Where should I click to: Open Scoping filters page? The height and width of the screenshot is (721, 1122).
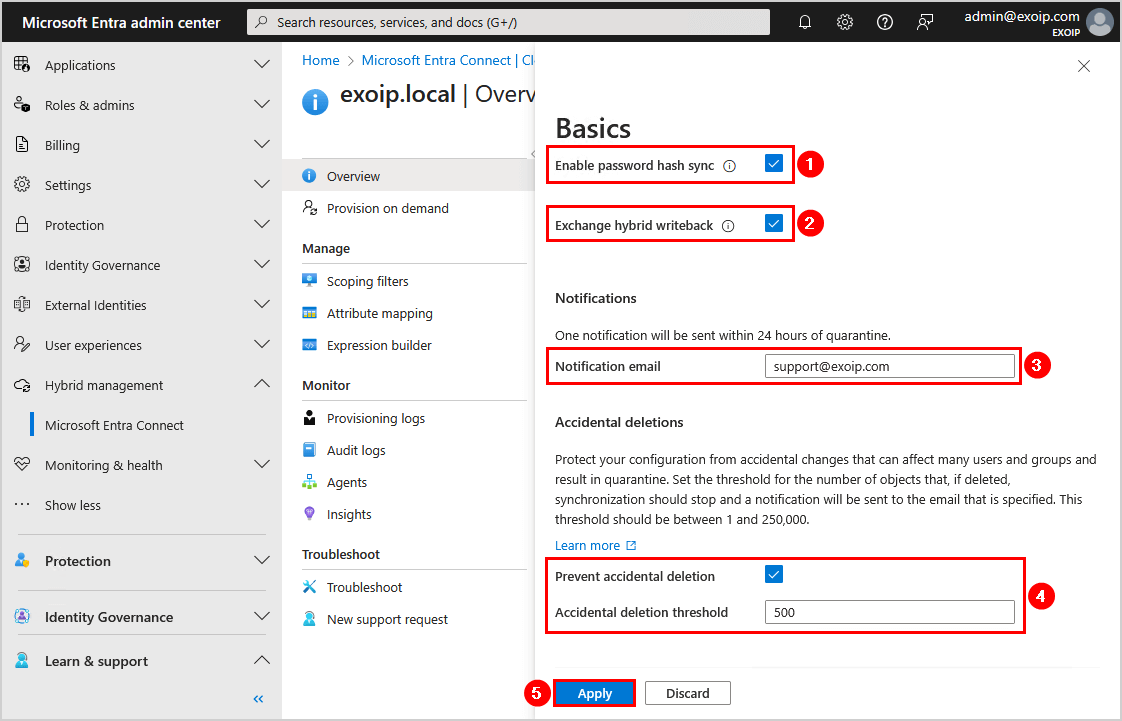click(x=368, y=281)
